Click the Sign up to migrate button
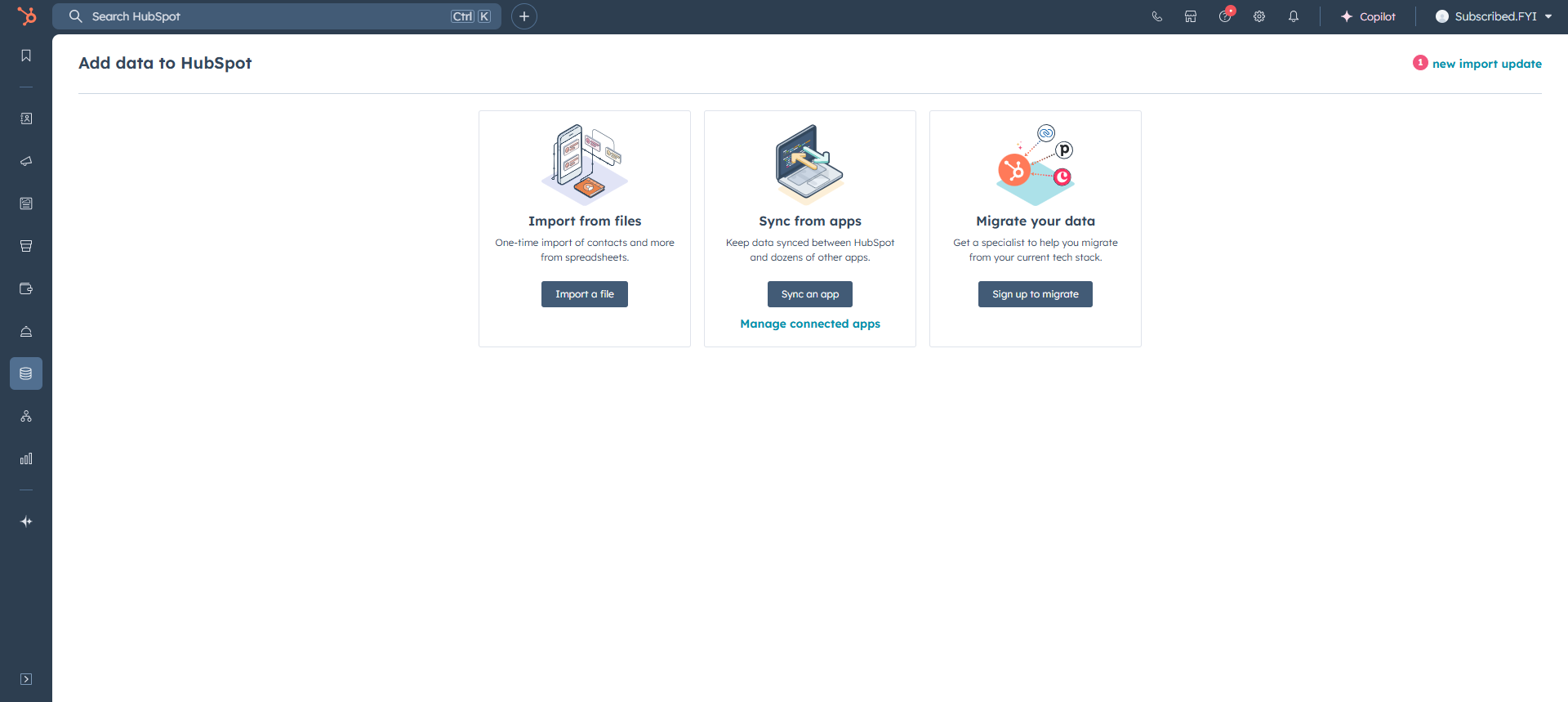 (x=1036, y=294)
